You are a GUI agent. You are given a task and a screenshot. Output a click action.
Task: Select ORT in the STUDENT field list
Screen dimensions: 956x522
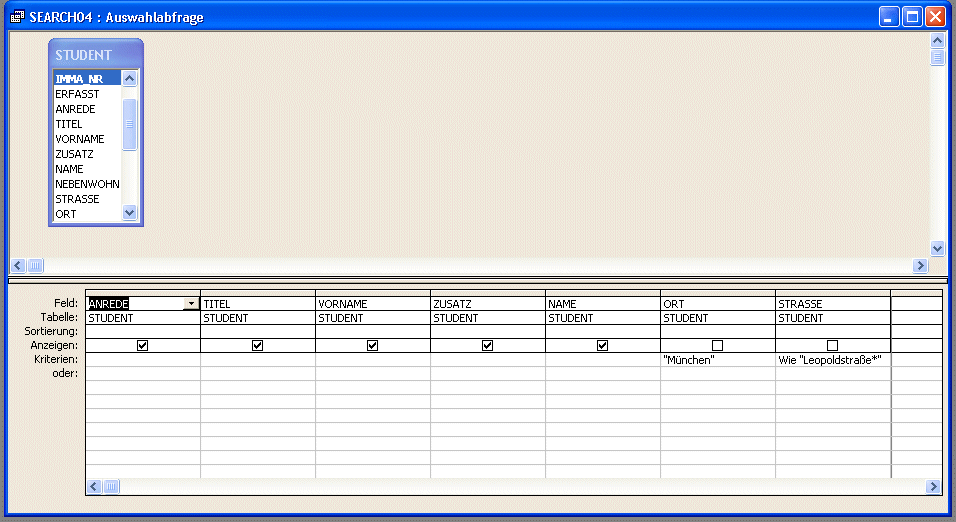point(87,214)
